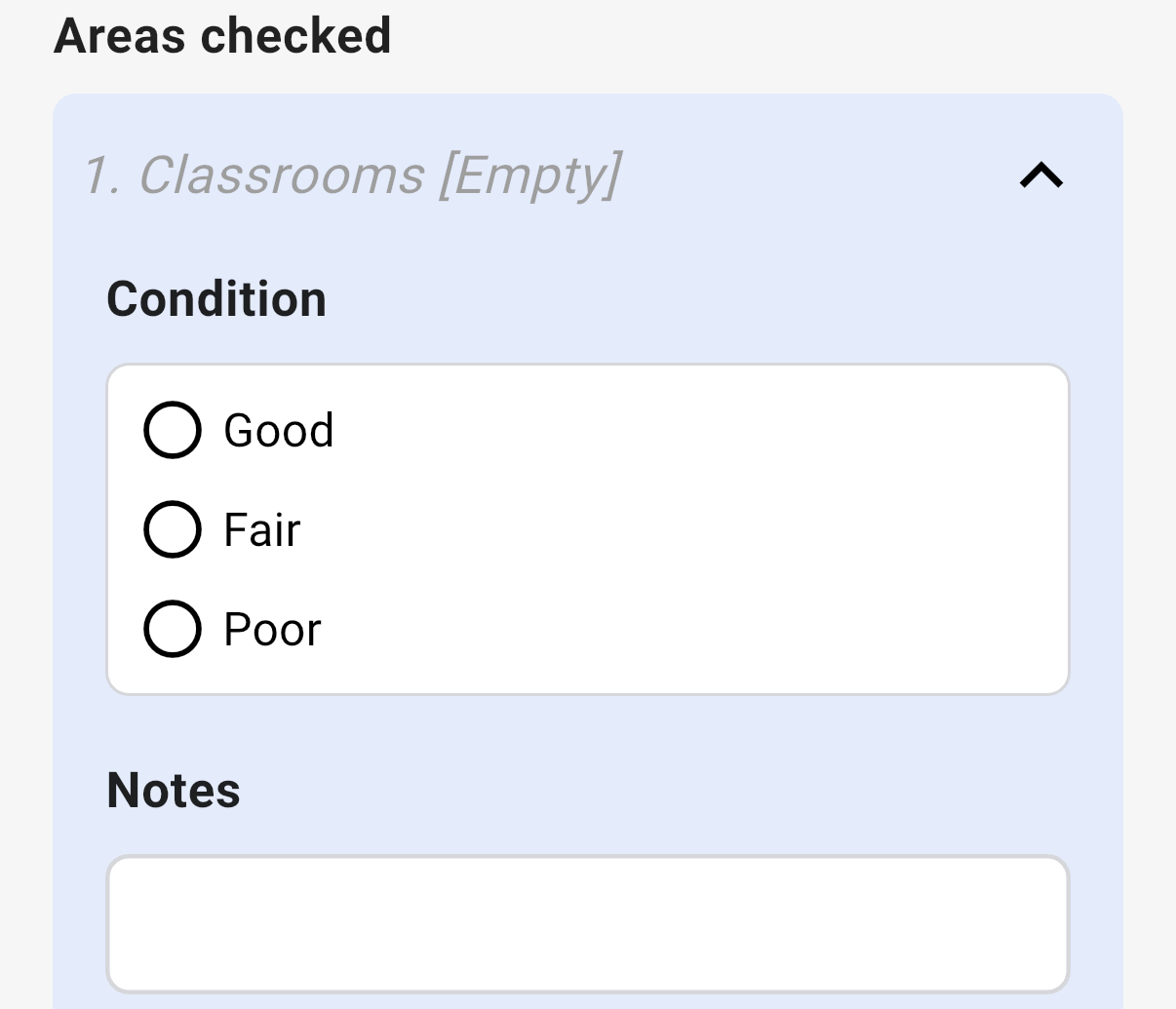Viewport: 1176px width, 1009px height.
Task: Select the Poor condition radio button
Action: (x=173, y=629)
